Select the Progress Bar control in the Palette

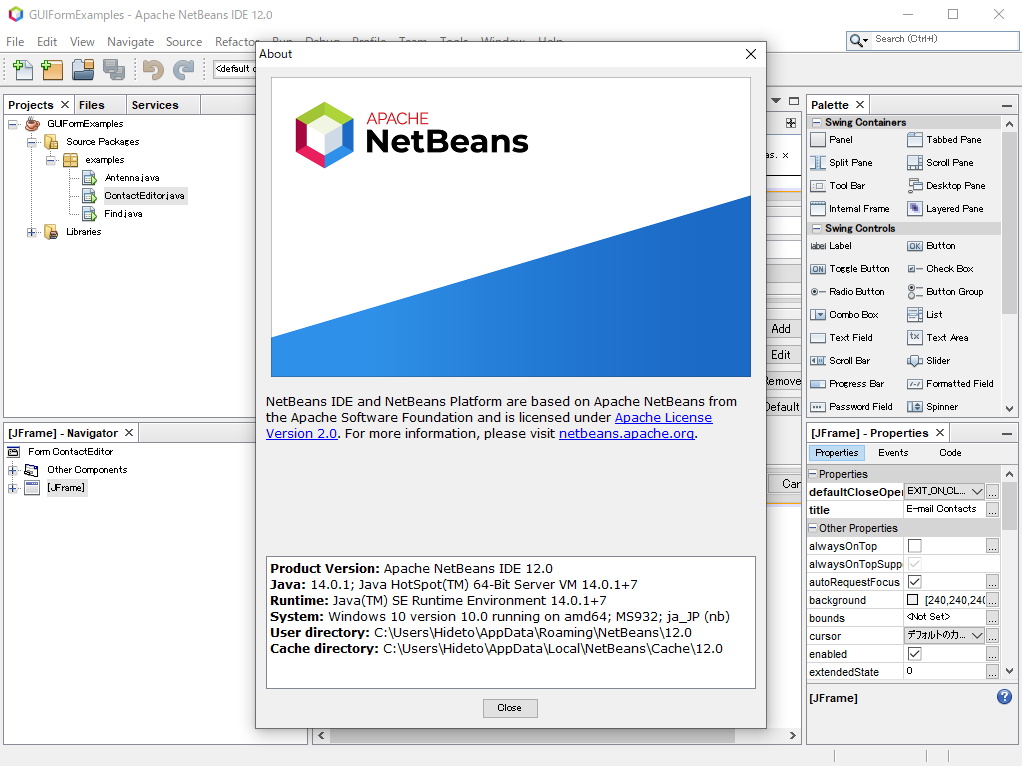(x=858, y=383)
